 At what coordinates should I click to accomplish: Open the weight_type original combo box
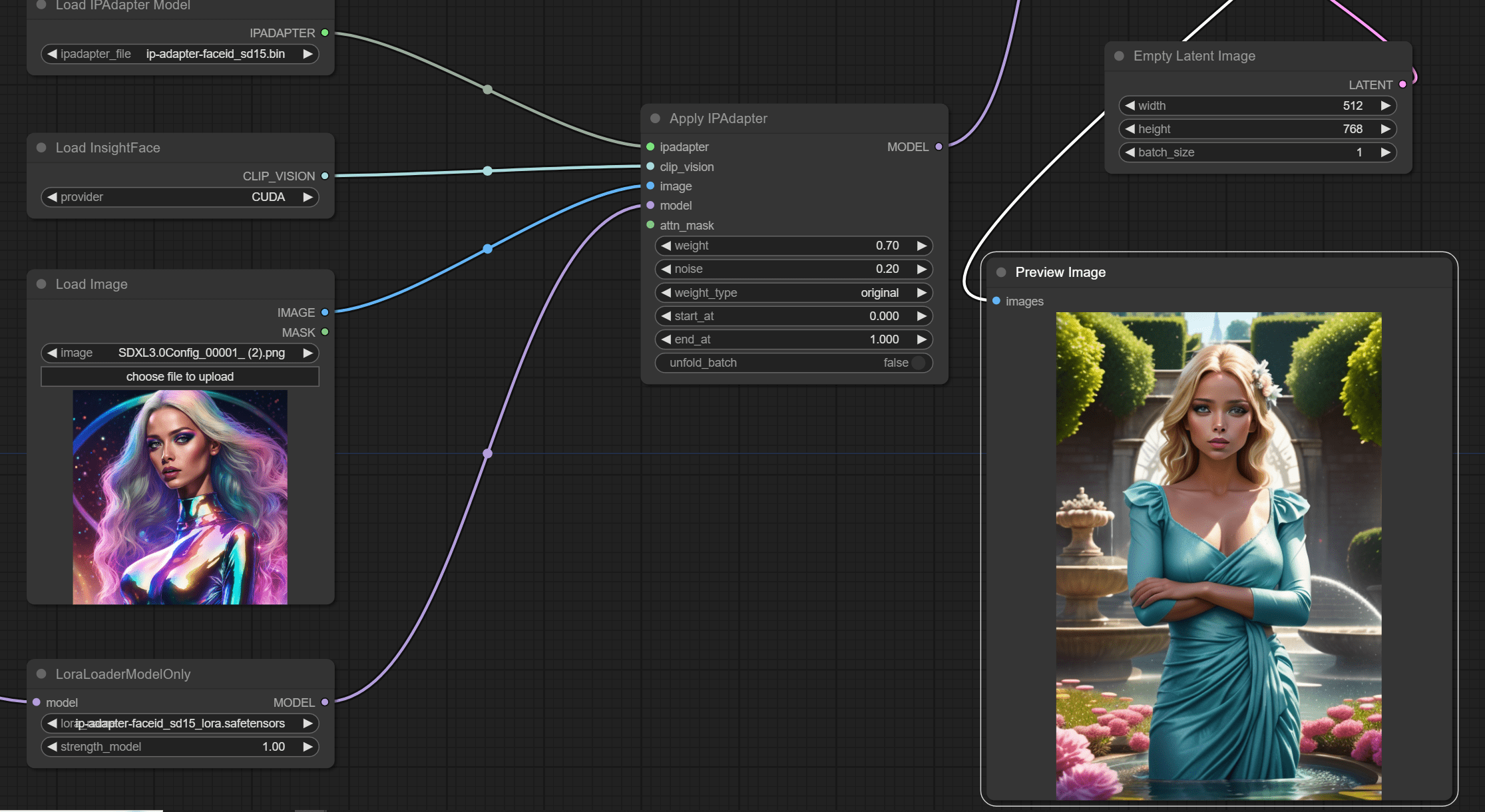click(793, 293)
